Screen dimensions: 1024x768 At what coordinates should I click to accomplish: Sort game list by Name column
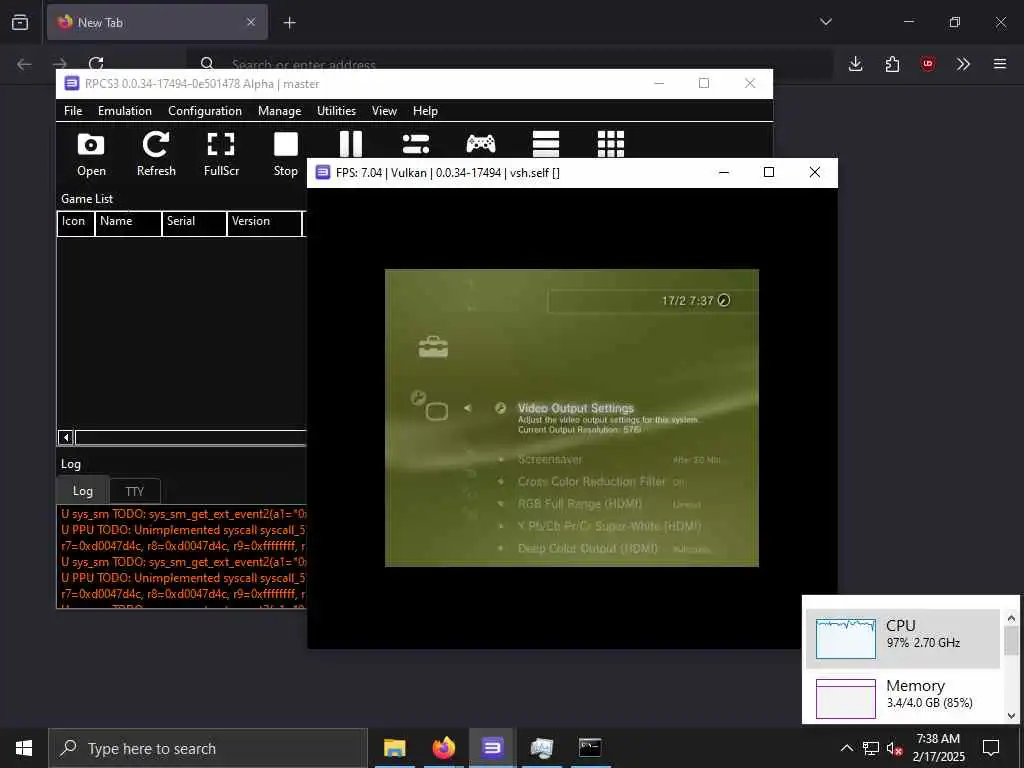coord(129,222)
